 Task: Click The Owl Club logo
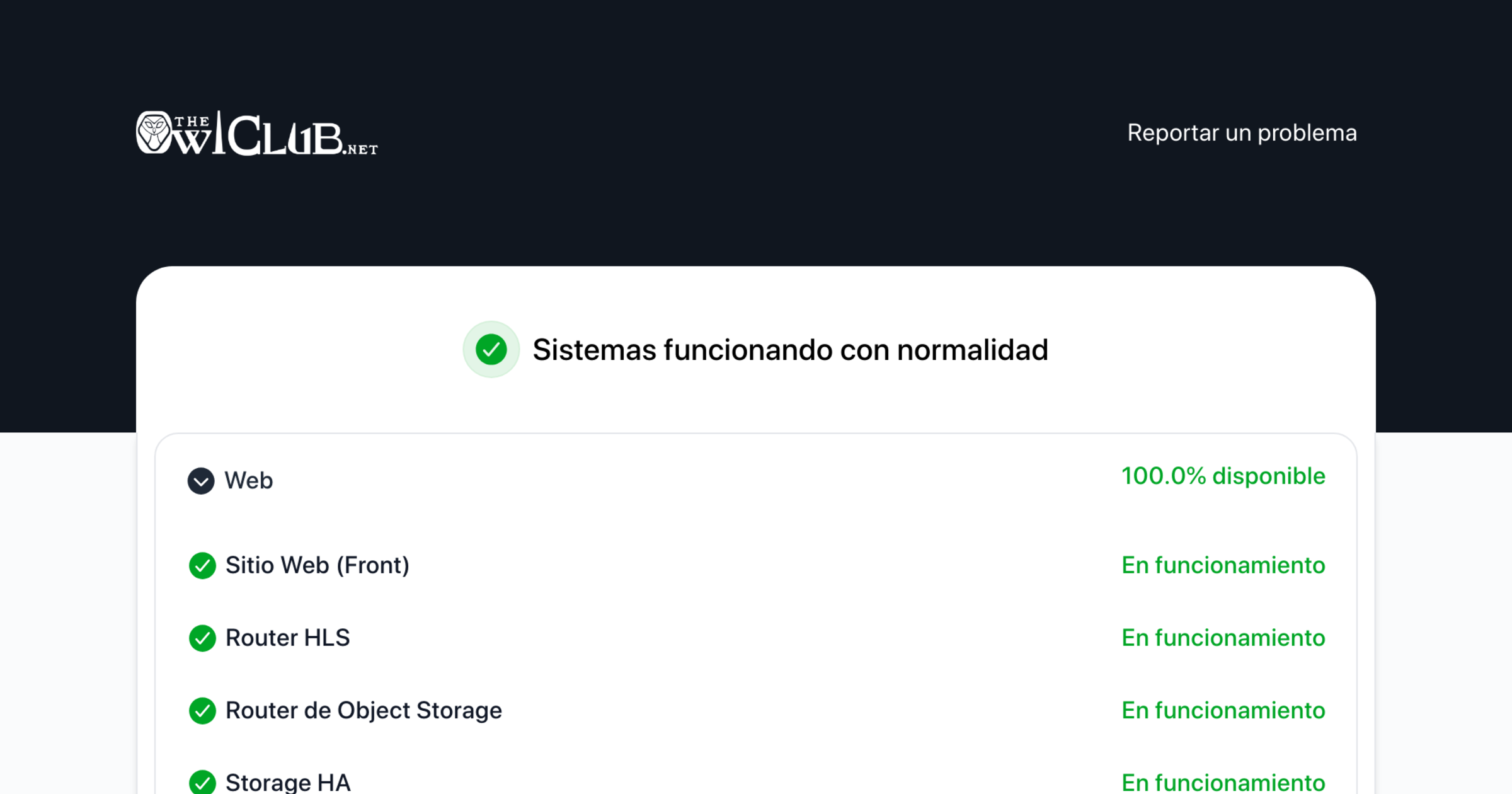click(256, 134)
